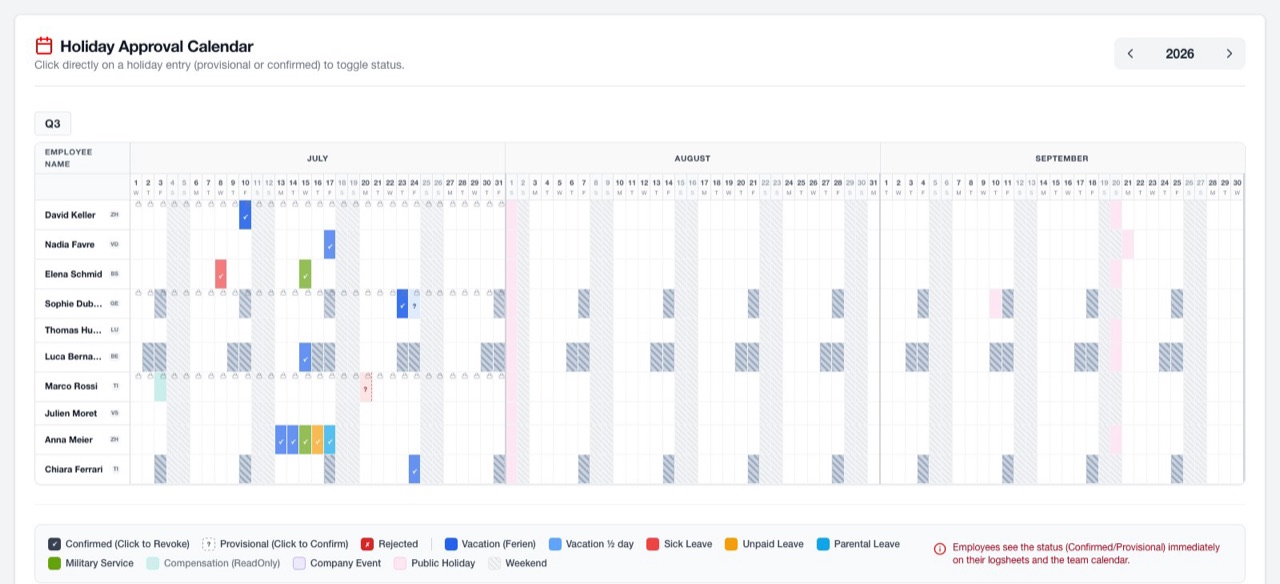Viewport: 1280px width, 584px height.
Task: Select employee Nadia Favre
Action: [69, 244]
